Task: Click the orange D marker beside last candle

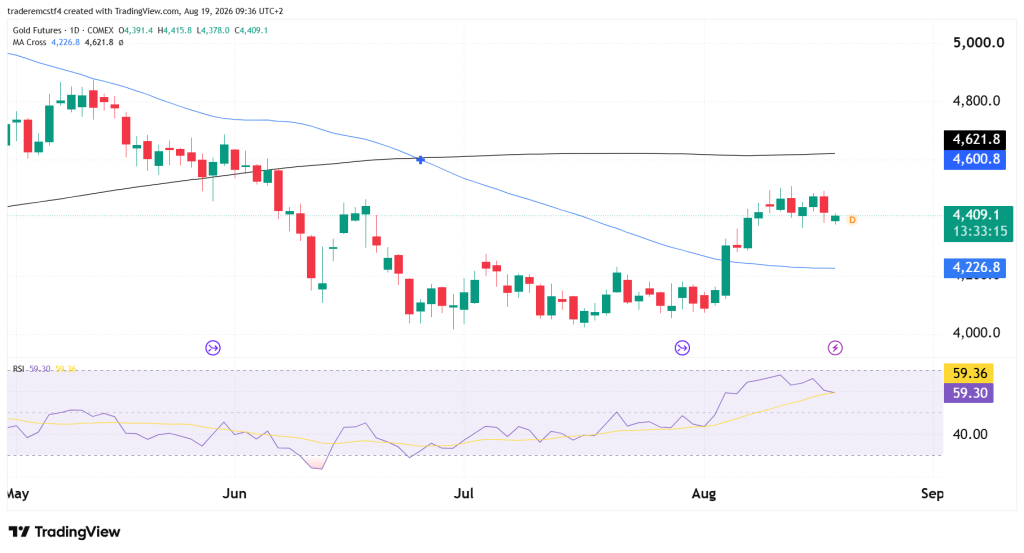Action: point(852,220)
